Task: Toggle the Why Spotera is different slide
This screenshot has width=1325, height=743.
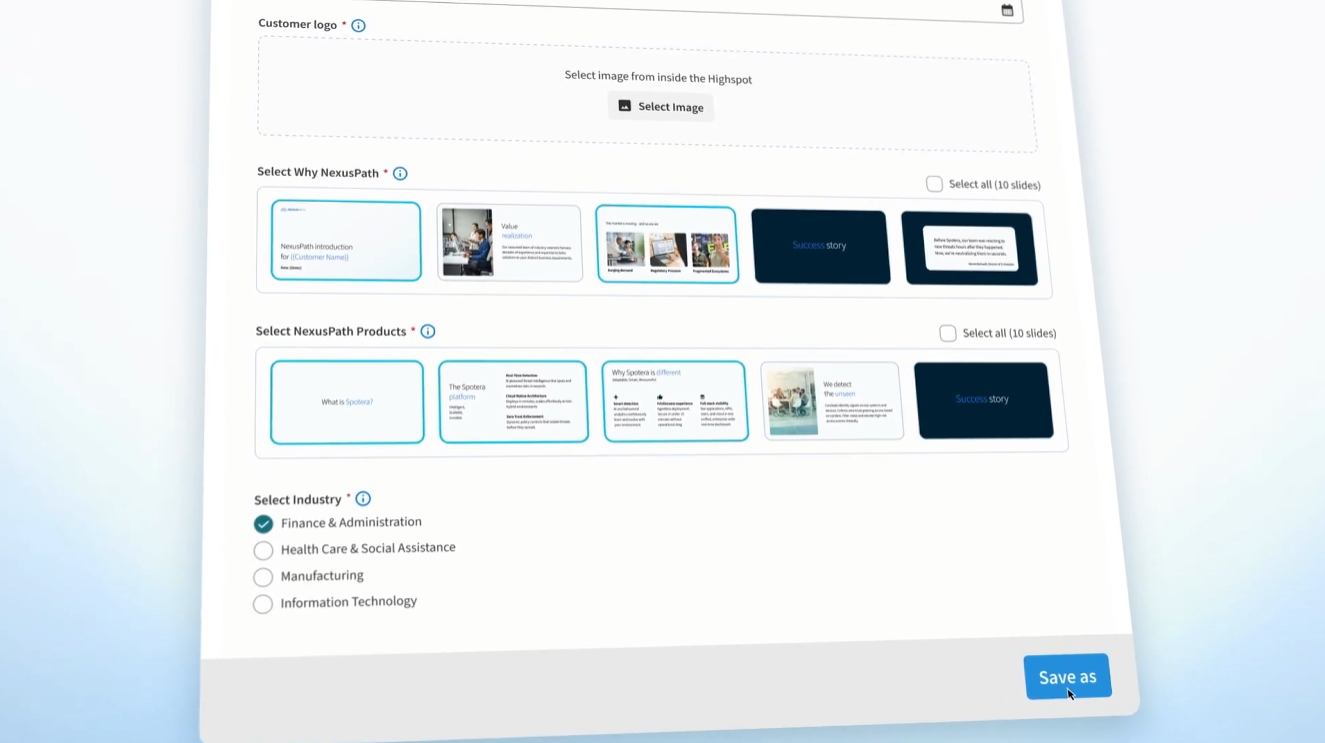Action: [675, 401]
